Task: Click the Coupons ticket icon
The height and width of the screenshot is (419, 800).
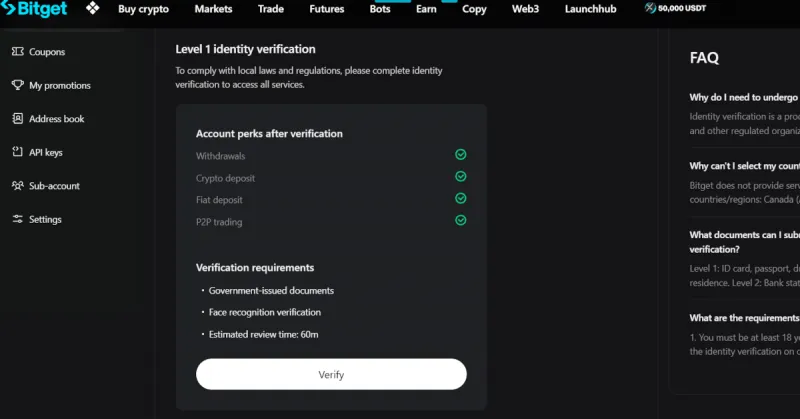Action: 18,52
